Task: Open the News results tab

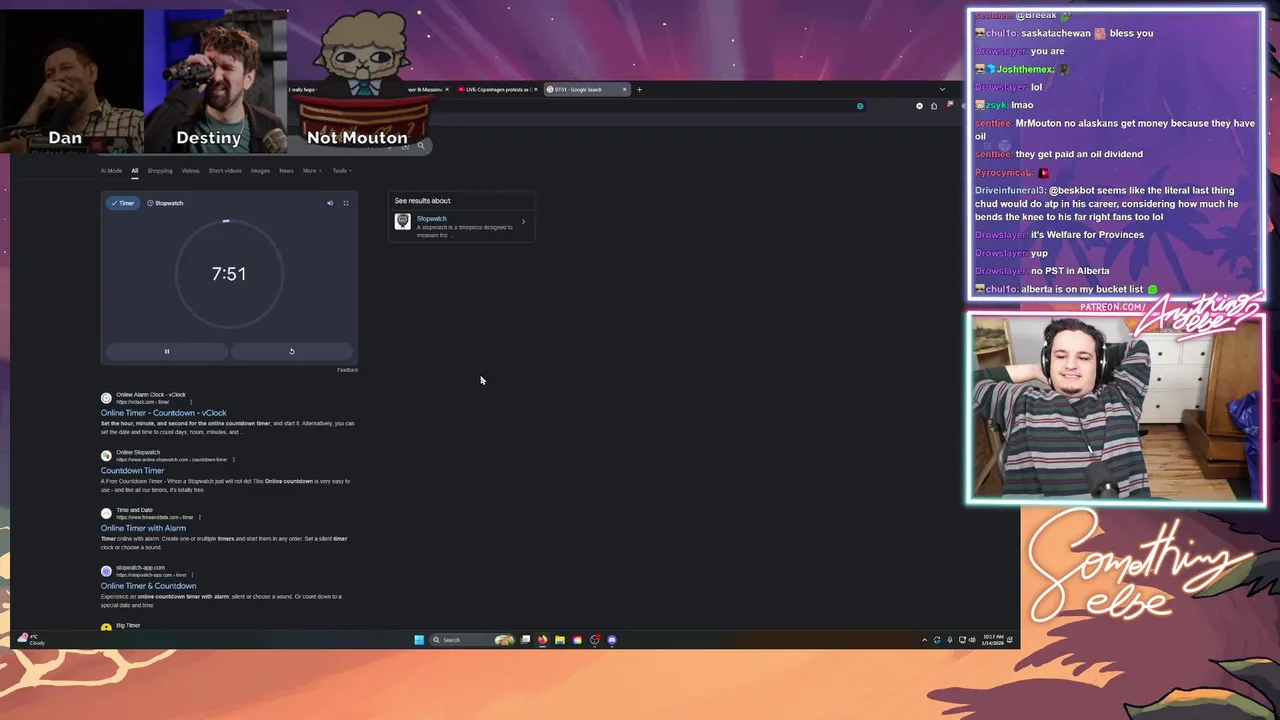Action: [x=286, y=171]
